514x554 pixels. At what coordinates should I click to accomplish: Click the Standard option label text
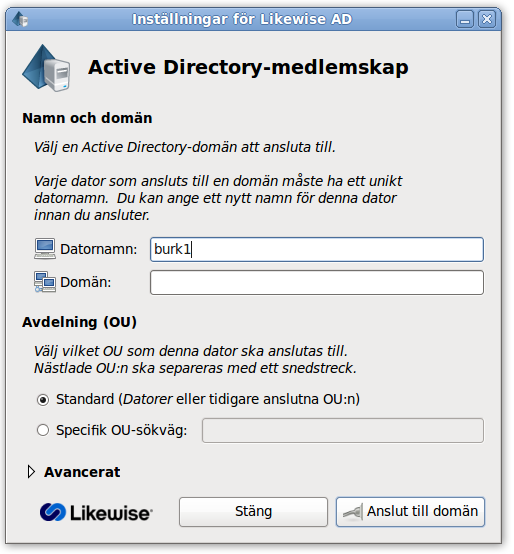pyautogui.click(x=208, y=399)
